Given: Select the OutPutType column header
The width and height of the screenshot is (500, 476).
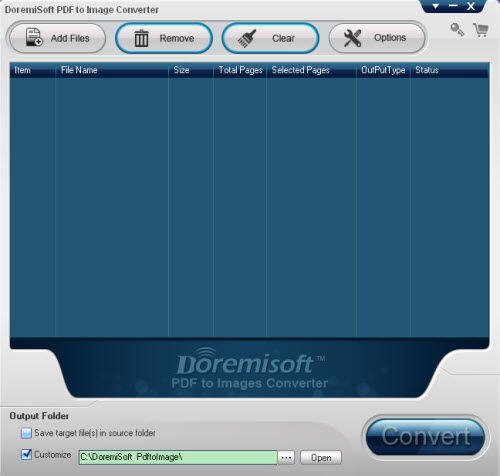Looking at the screenshot, I should point(383,70).
